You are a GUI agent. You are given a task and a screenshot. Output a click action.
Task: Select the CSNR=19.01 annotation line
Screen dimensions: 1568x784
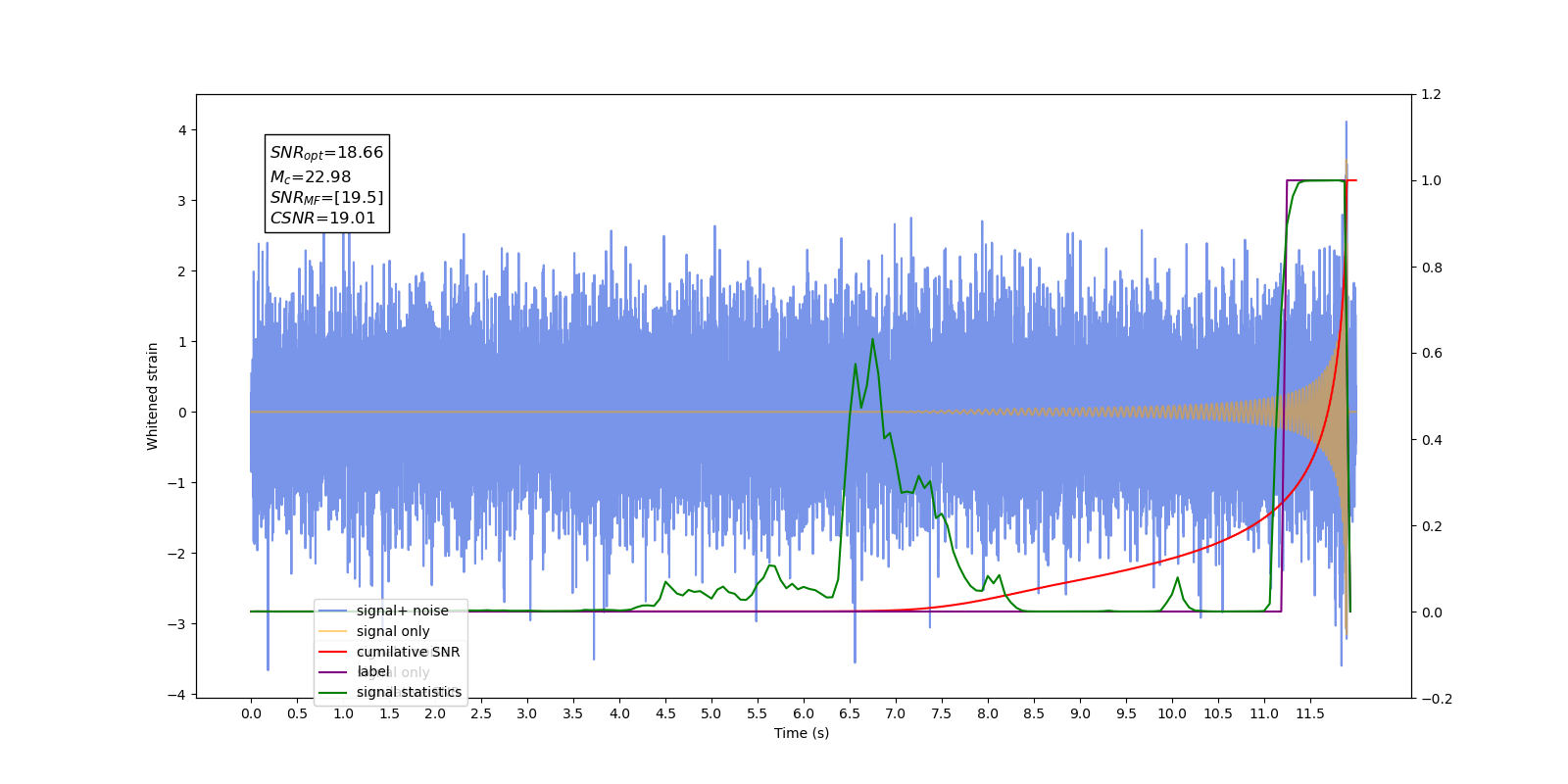point(322,218)
